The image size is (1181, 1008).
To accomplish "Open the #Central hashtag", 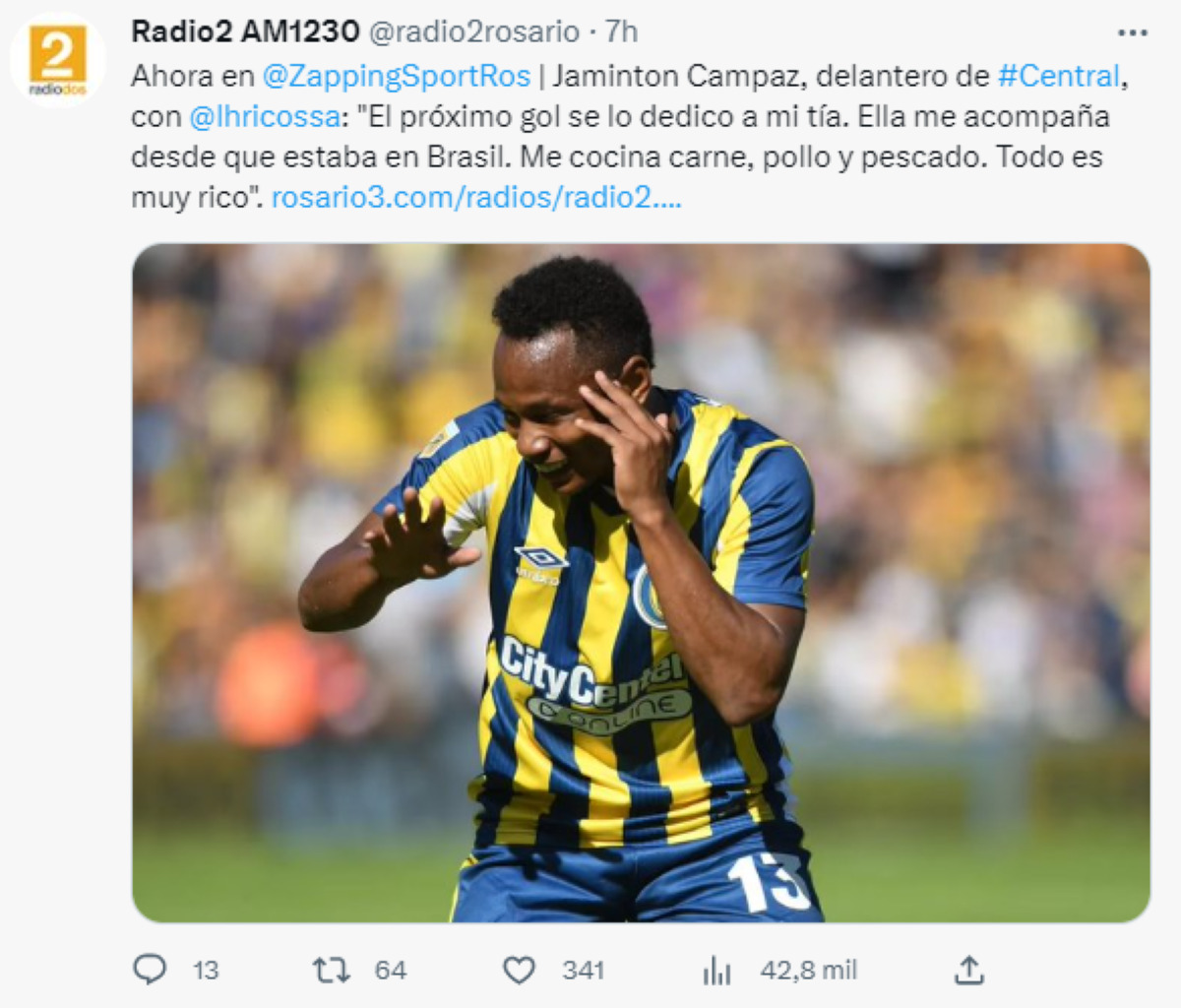I will coord(1059,76).
